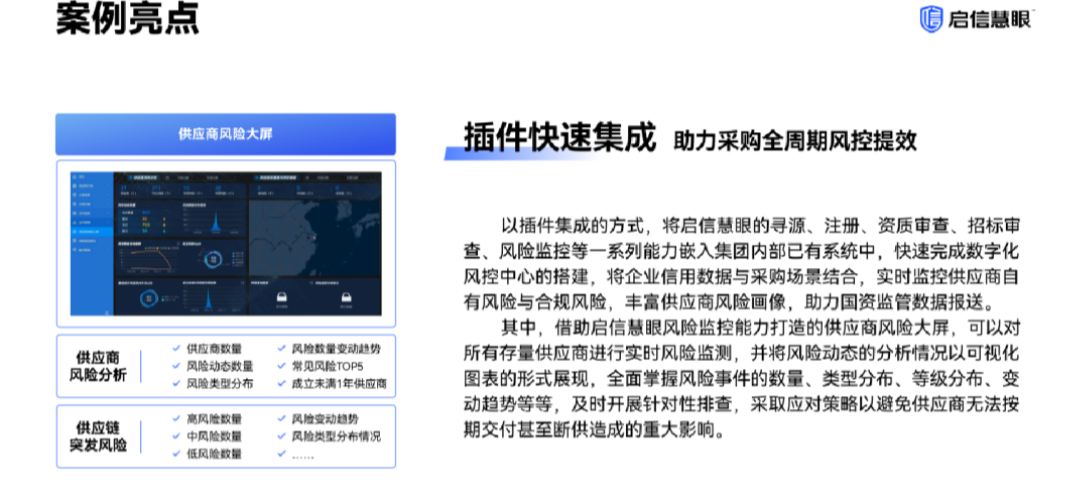The image size is (1080, 480).
Task: Click the 供应商风险大屏 blue banner
Action: 225,134
